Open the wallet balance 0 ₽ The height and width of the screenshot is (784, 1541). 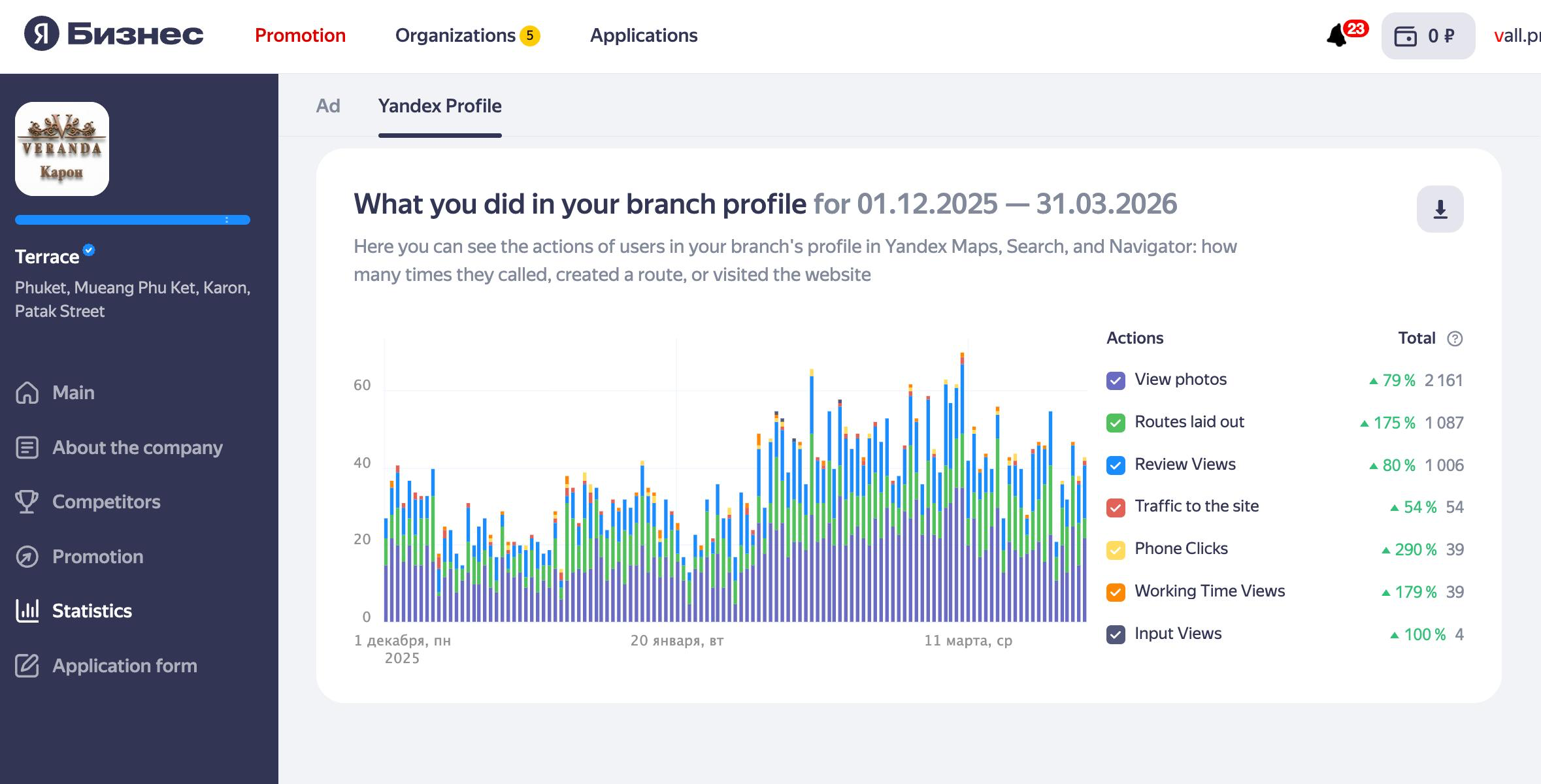pyautogui.click(x=1428, y=36)
